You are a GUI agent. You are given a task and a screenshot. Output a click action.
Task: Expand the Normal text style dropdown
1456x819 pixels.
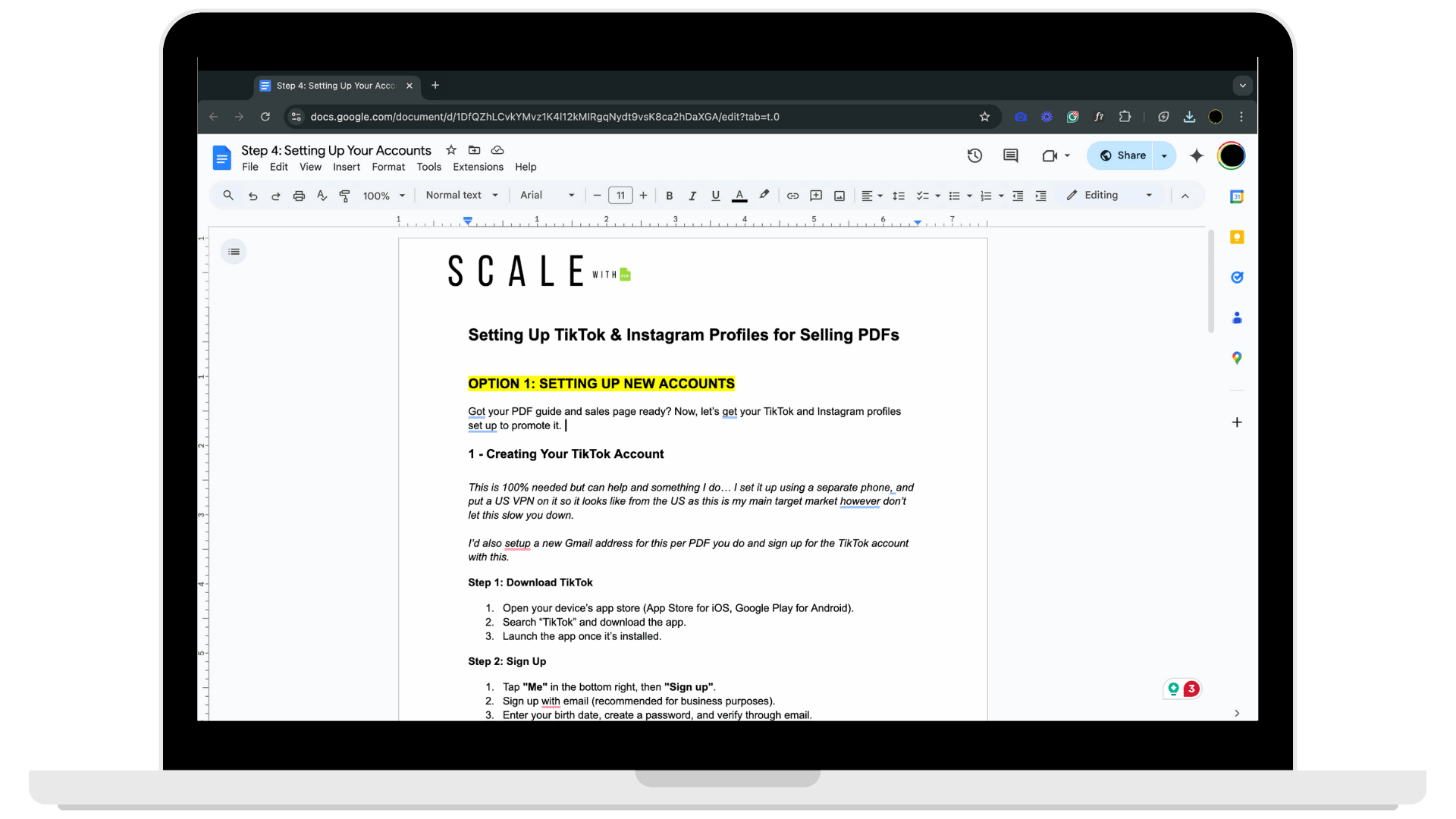pyautogui.click(x=462, y=196)
